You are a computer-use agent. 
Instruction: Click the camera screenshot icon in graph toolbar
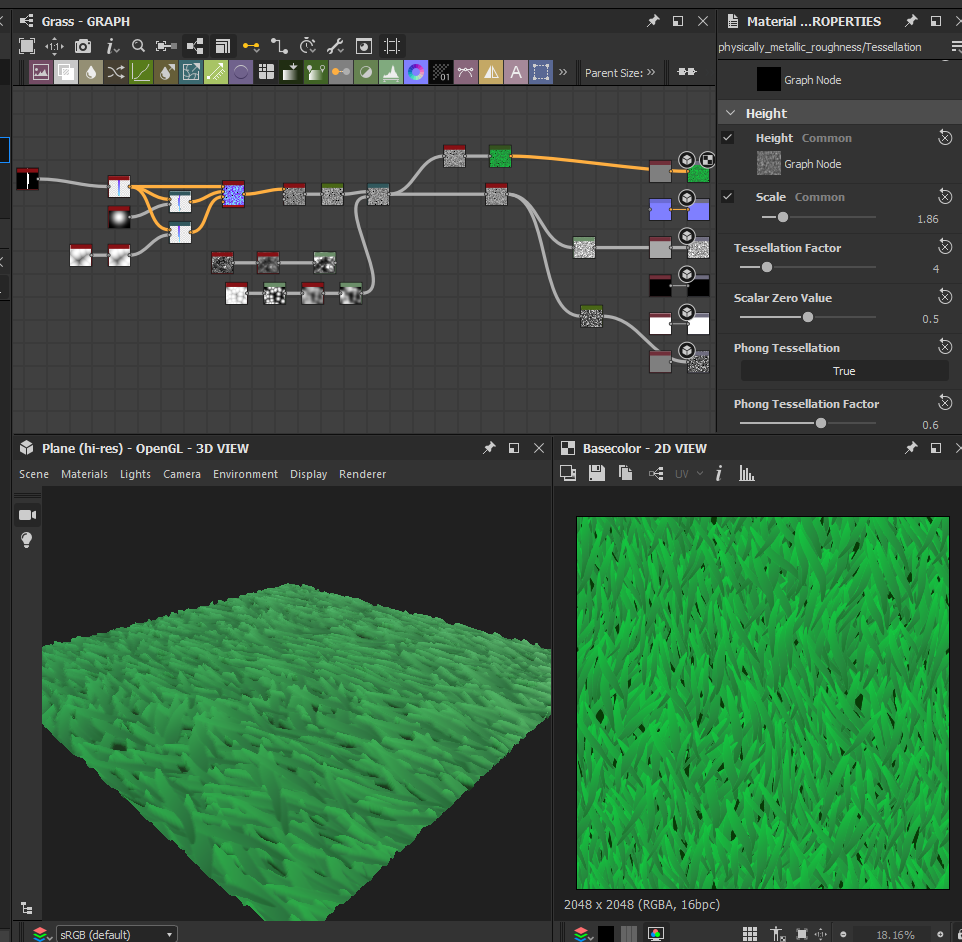point(83,46)
